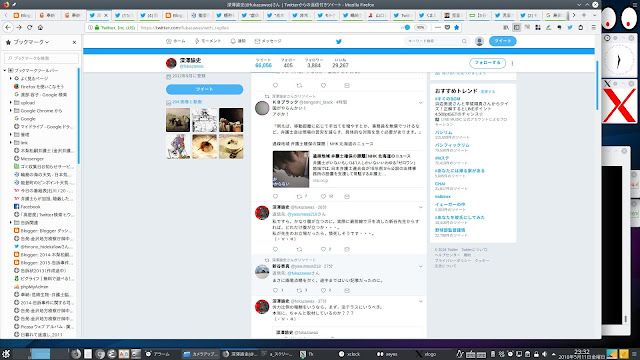640x360 pixels.
Task: Select the いいね 29,267 profile stat tab
Action: click(x=340, y=63)
